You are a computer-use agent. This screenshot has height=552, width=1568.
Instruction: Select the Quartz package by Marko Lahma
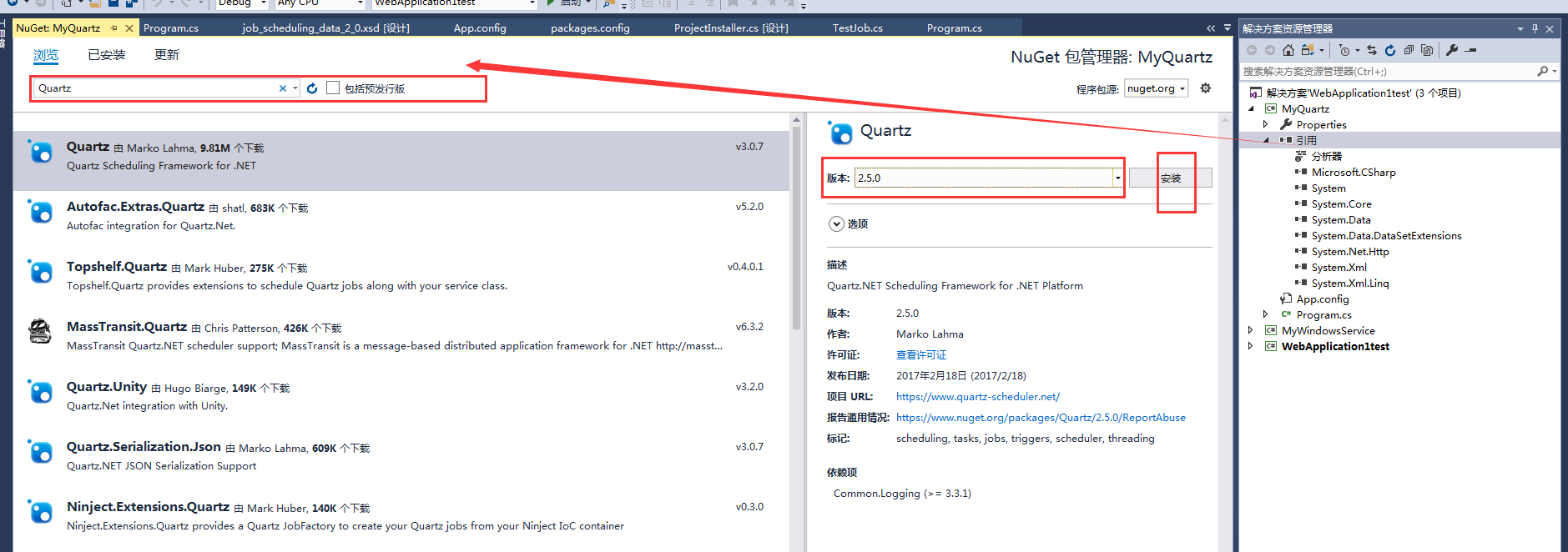click(x=401, y=160)
